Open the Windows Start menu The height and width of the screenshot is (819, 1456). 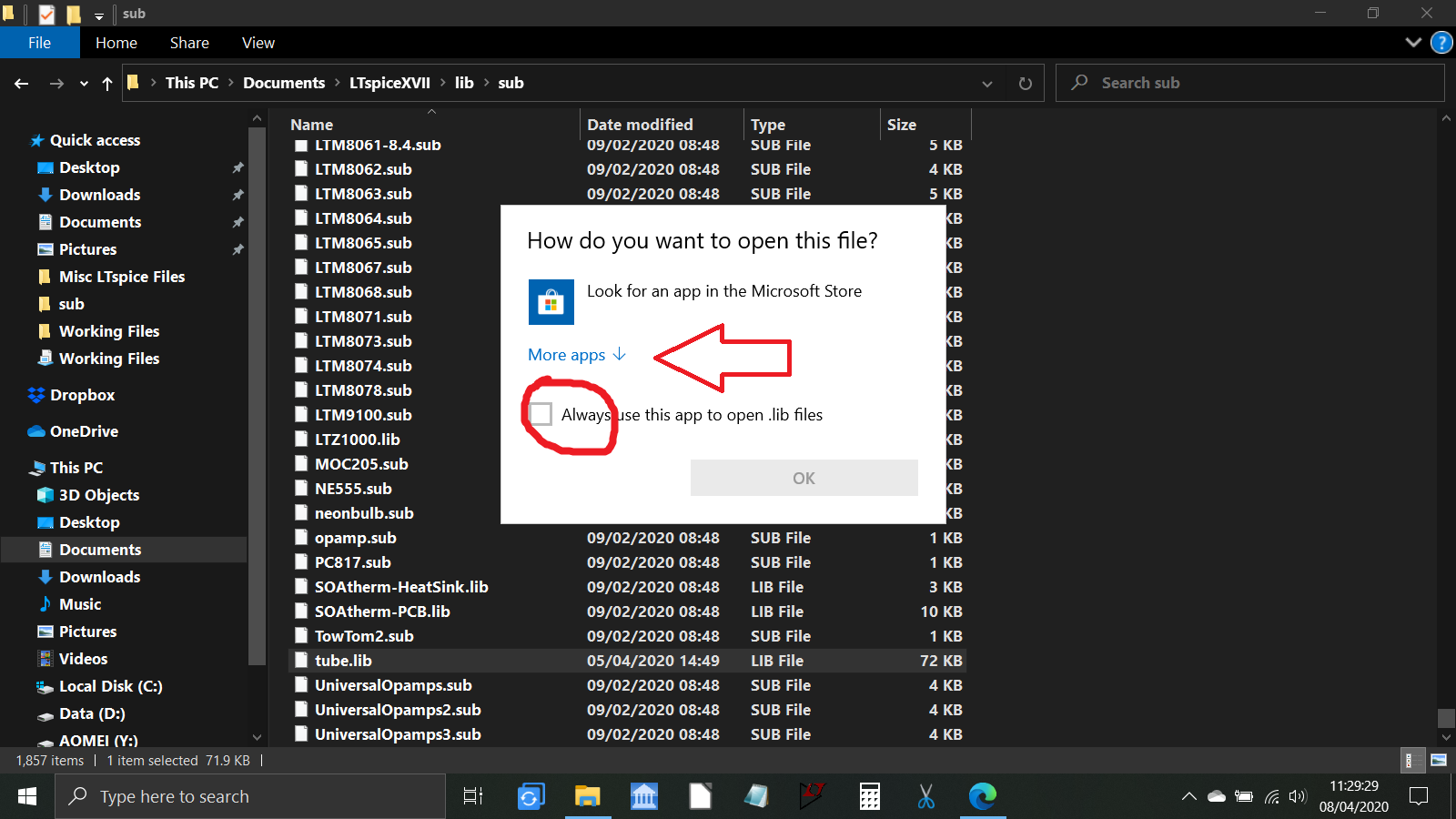(27, 796)
